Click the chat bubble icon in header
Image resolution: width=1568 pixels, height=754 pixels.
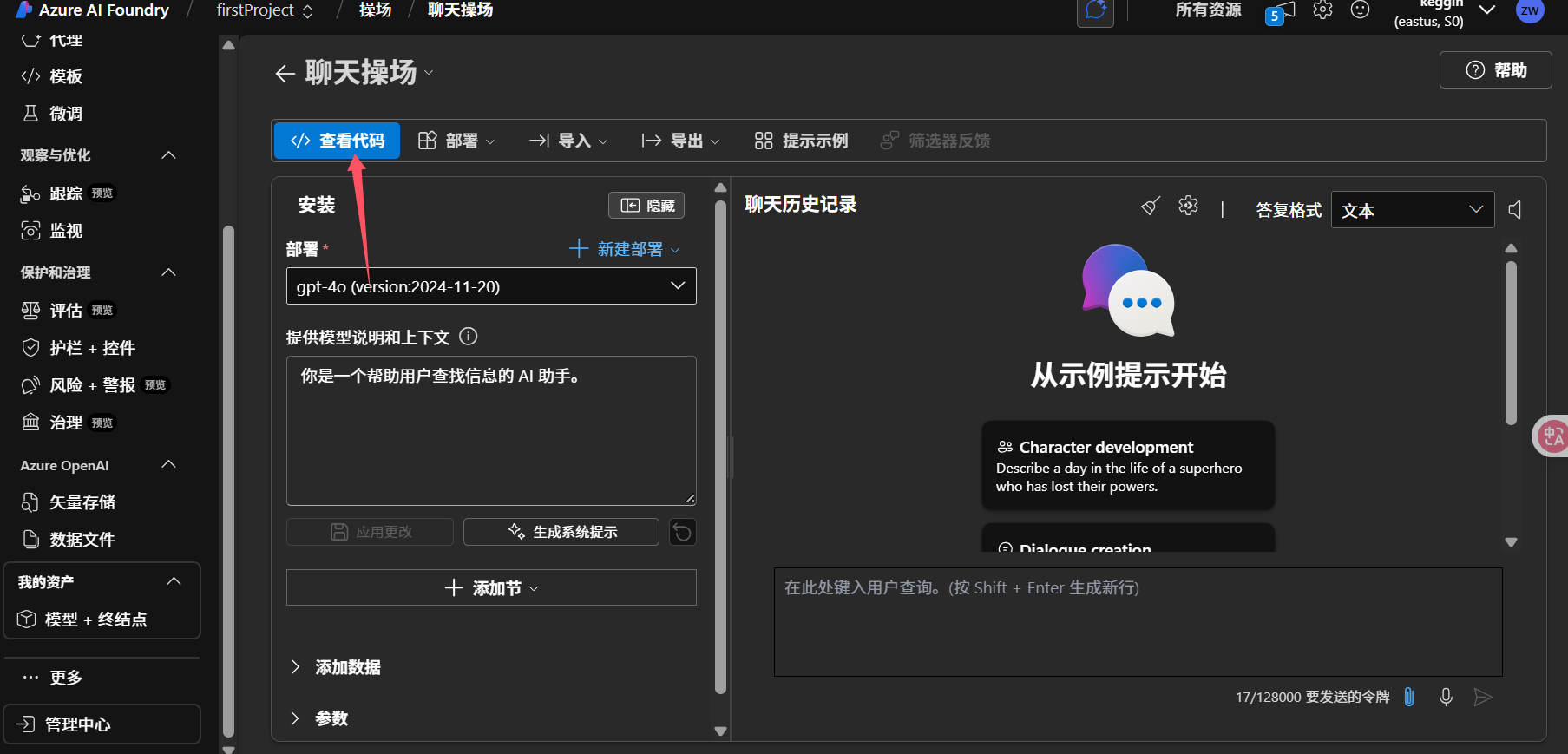(x=1096, y=11)
